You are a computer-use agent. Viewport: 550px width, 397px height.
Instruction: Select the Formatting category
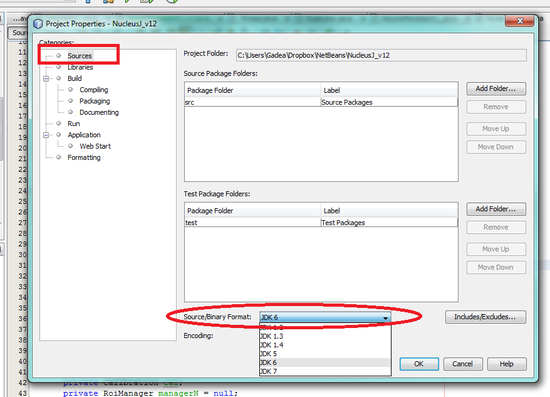84,157
